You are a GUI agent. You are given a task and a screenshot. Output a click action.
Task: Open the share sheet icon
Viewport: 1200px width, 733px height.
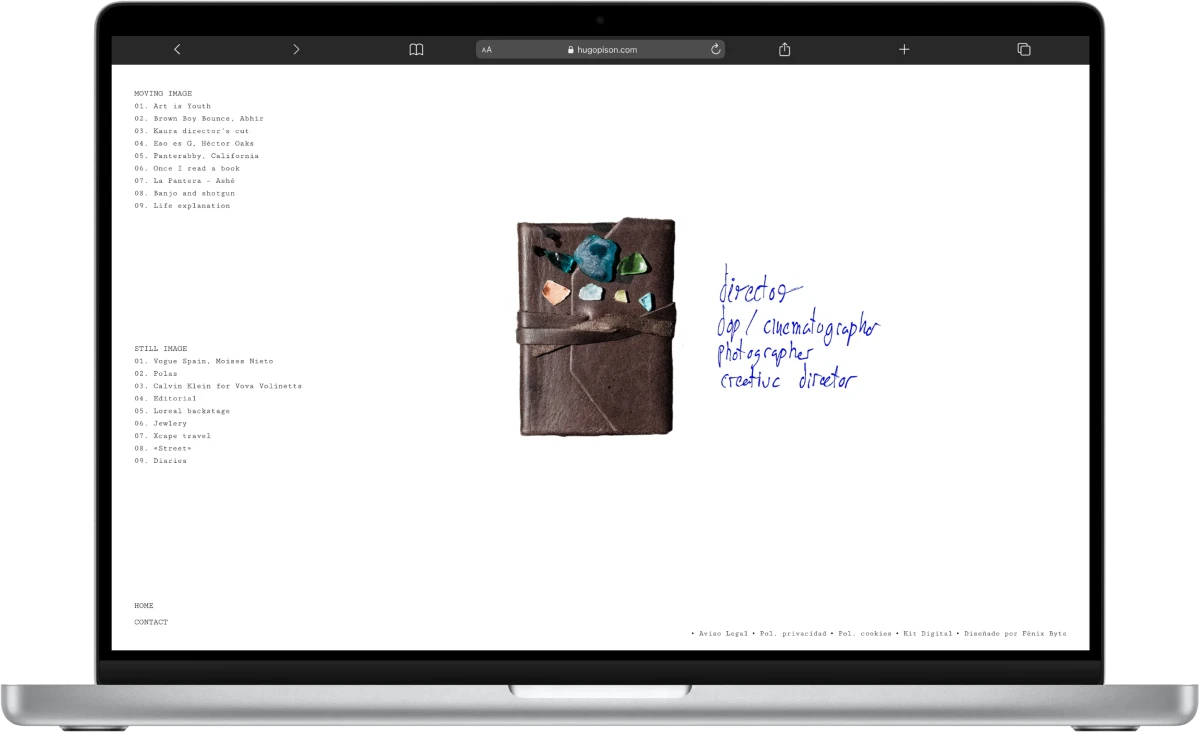tap(785, 49)
